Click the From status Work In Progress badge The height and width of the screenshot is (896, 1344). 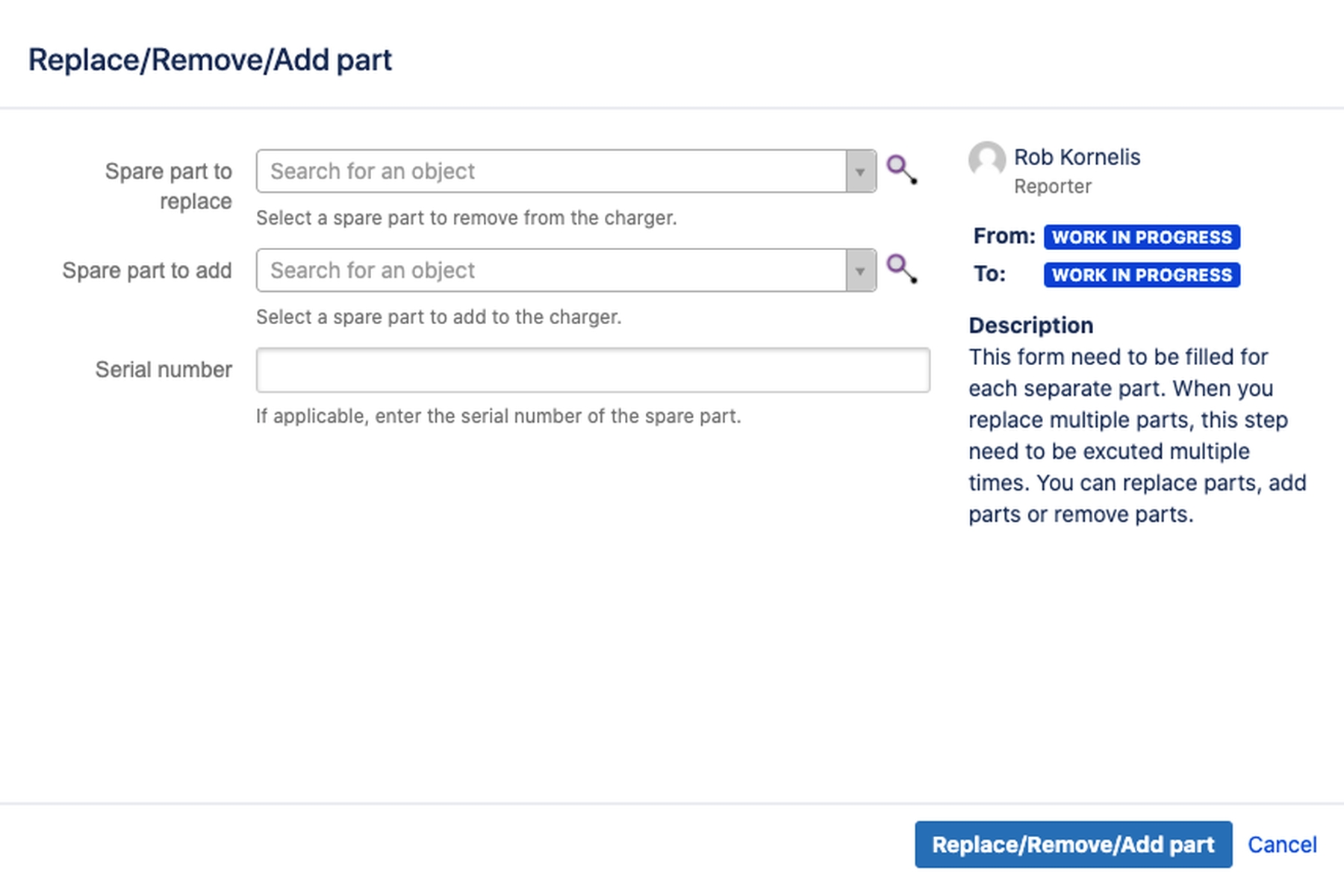point(1141,237)
